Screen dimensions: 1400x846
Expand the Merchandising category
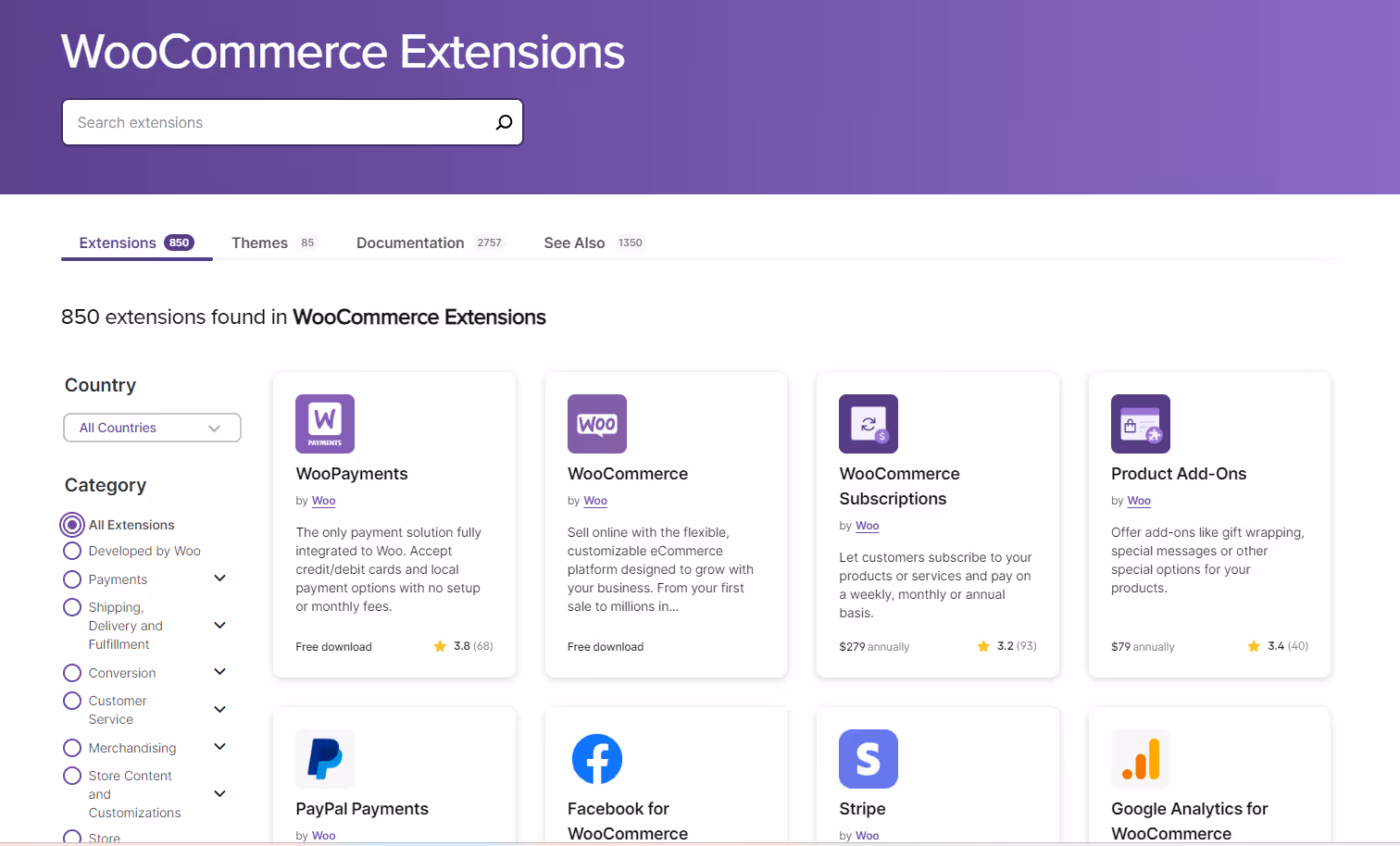coord(219,746)
